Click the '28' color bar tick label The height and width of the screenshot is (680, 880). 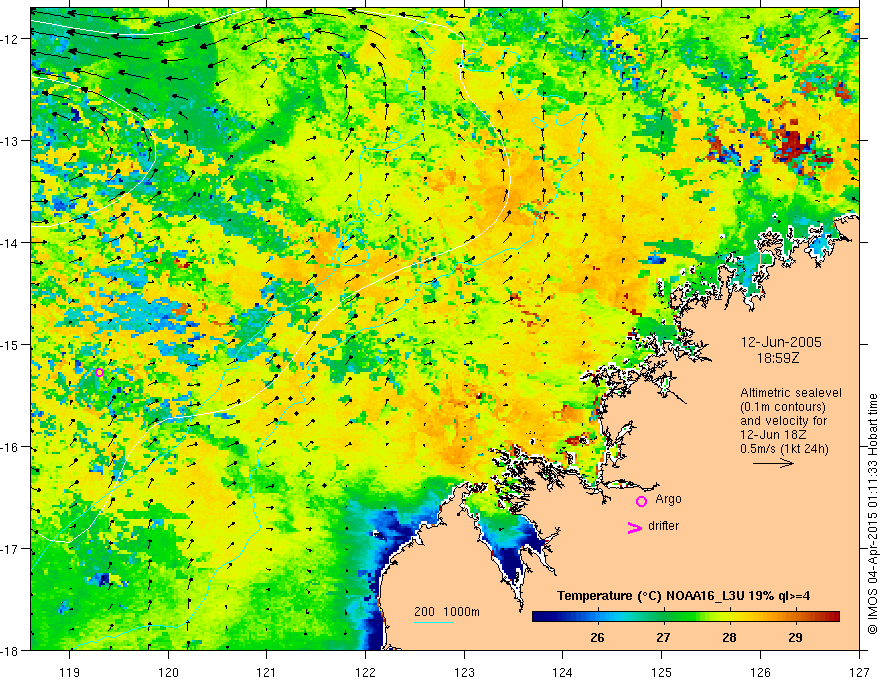tap(729, 637)
